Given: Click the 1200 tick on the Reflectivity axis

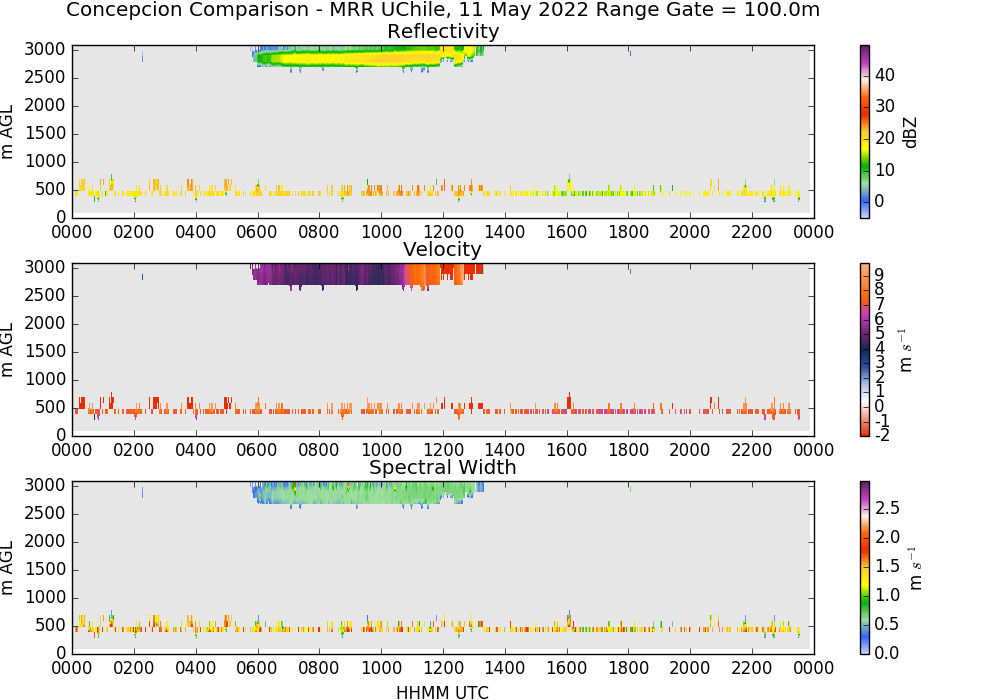Looking at the screenshot, I should pyautogui.click(x=443, y=231).
